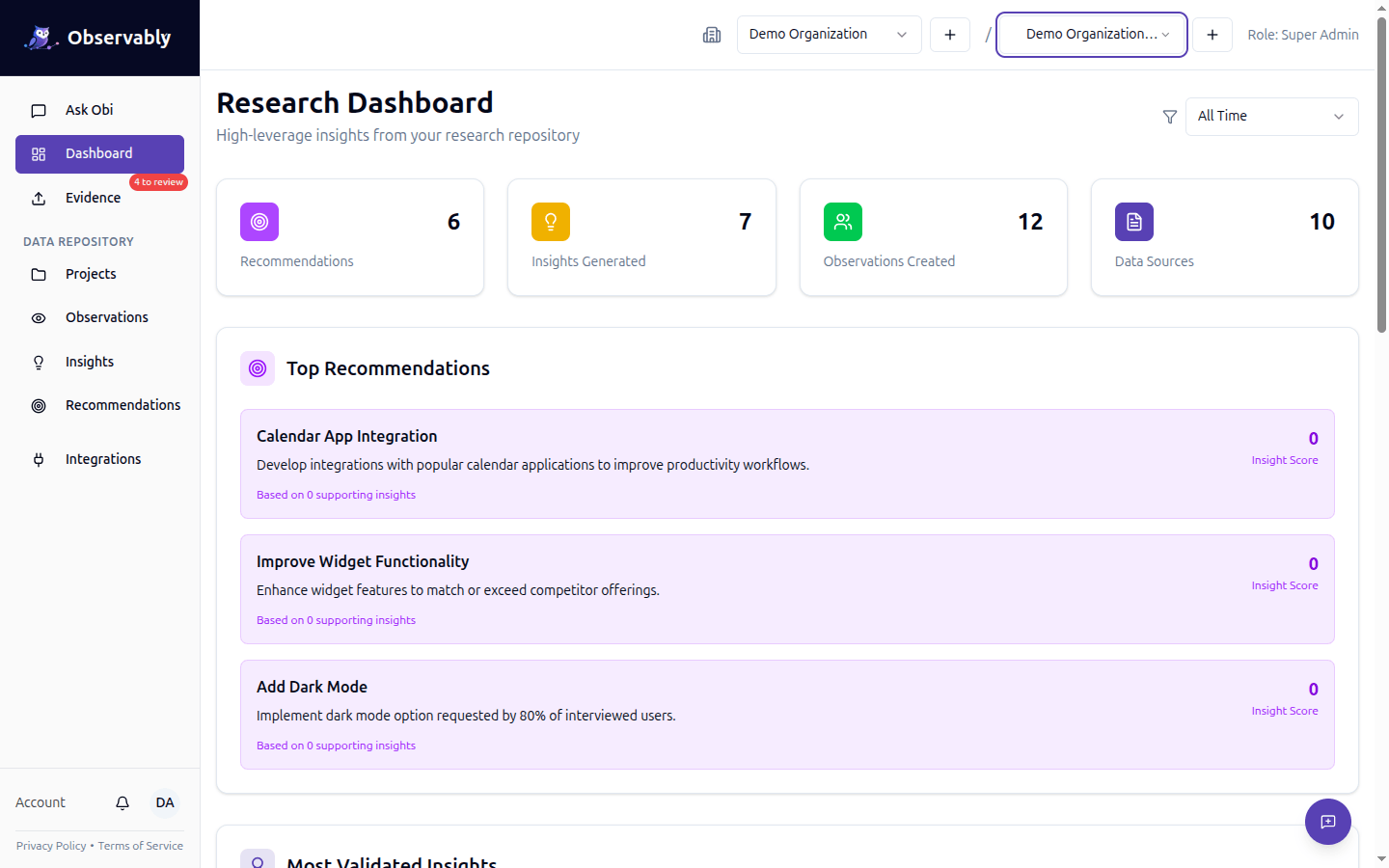Screen dimensions: 1389x868
Task: Open the All Time date range dropdown
Action: 1270,117
